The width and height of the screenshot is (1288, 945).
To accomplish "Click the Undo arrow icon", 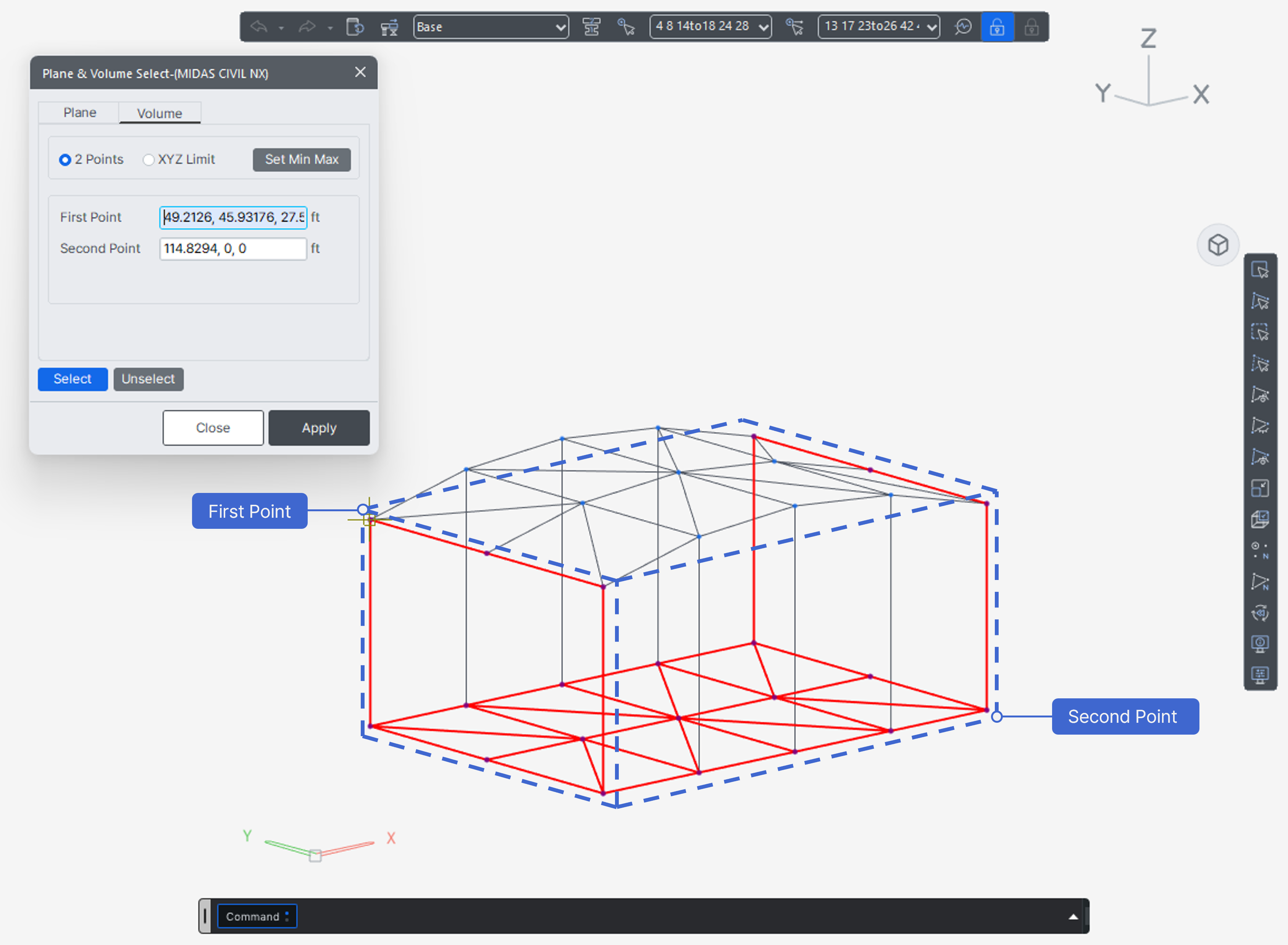I will pos(259,27).
